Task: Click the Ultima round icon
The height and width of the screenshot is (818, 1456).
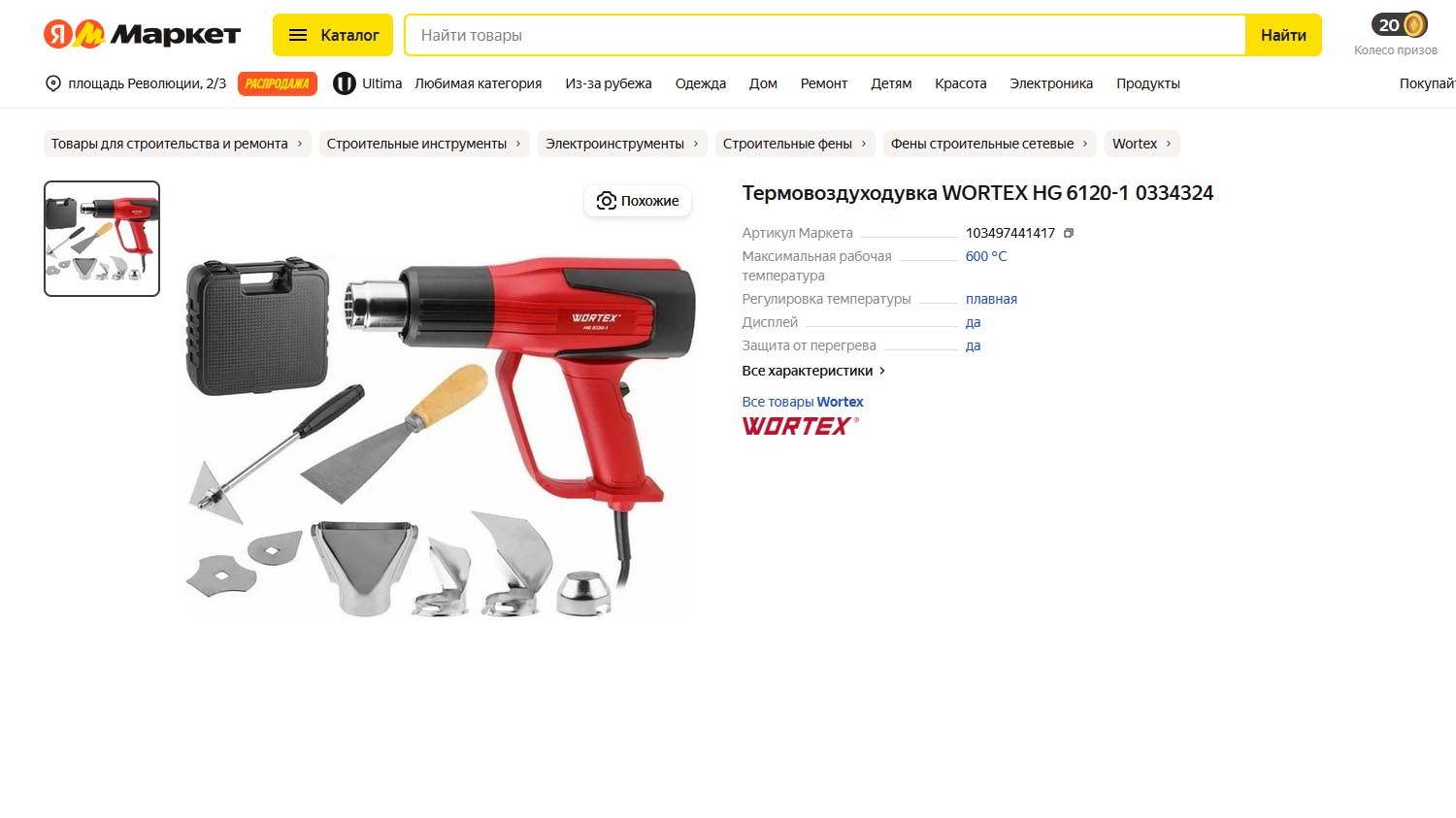Action: (345, 83)
